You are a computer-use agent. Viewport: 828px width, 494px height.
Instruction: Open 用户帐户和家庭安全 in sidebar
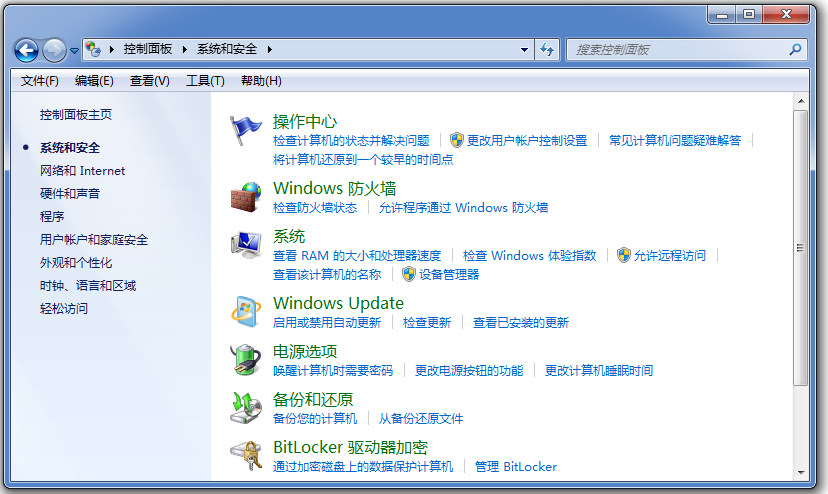(x=94, y=240)
